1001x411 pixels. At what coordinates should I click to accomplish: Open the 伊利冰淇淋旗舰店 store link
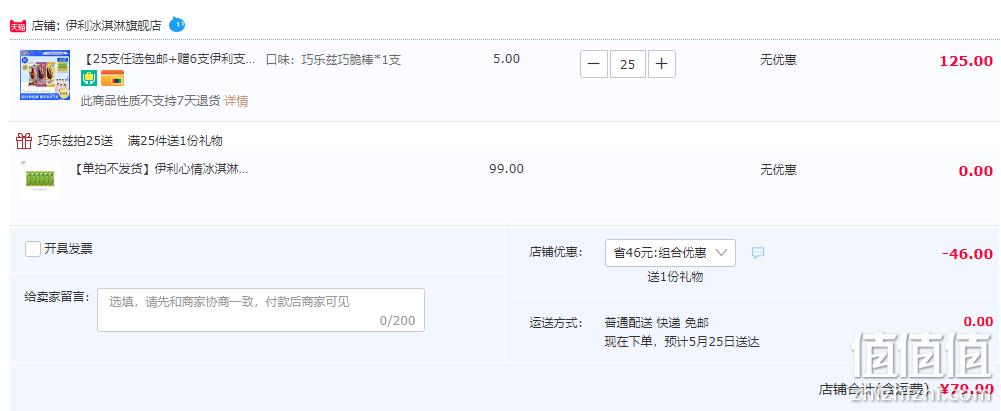pyautogui.click(x=114, y=26)
